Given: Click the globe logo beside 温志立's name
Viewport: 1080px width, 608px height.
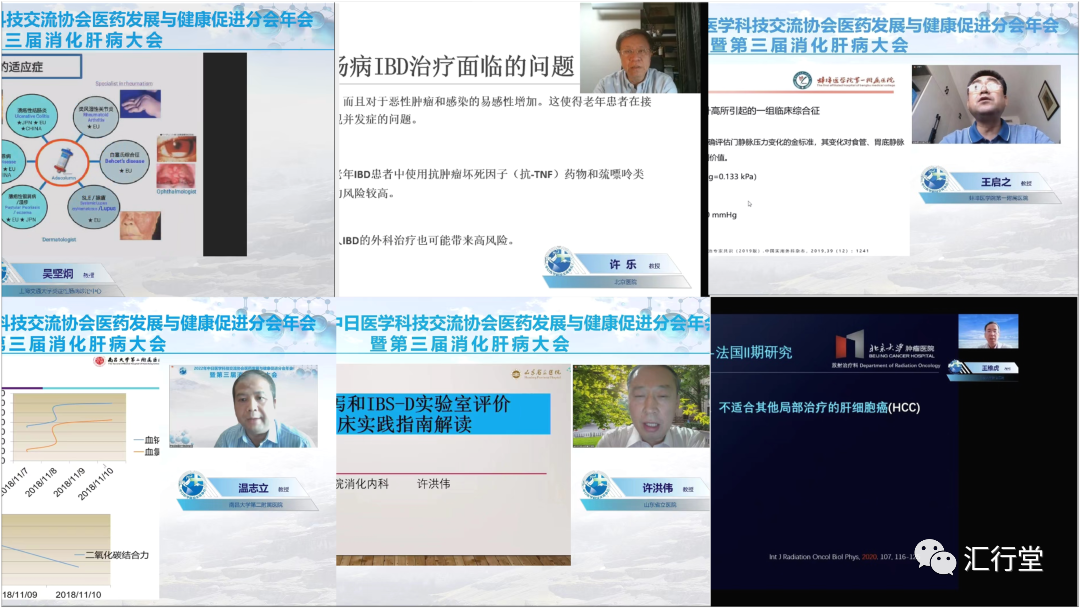Looking at the screenshot, I should [x=193, y=485].
